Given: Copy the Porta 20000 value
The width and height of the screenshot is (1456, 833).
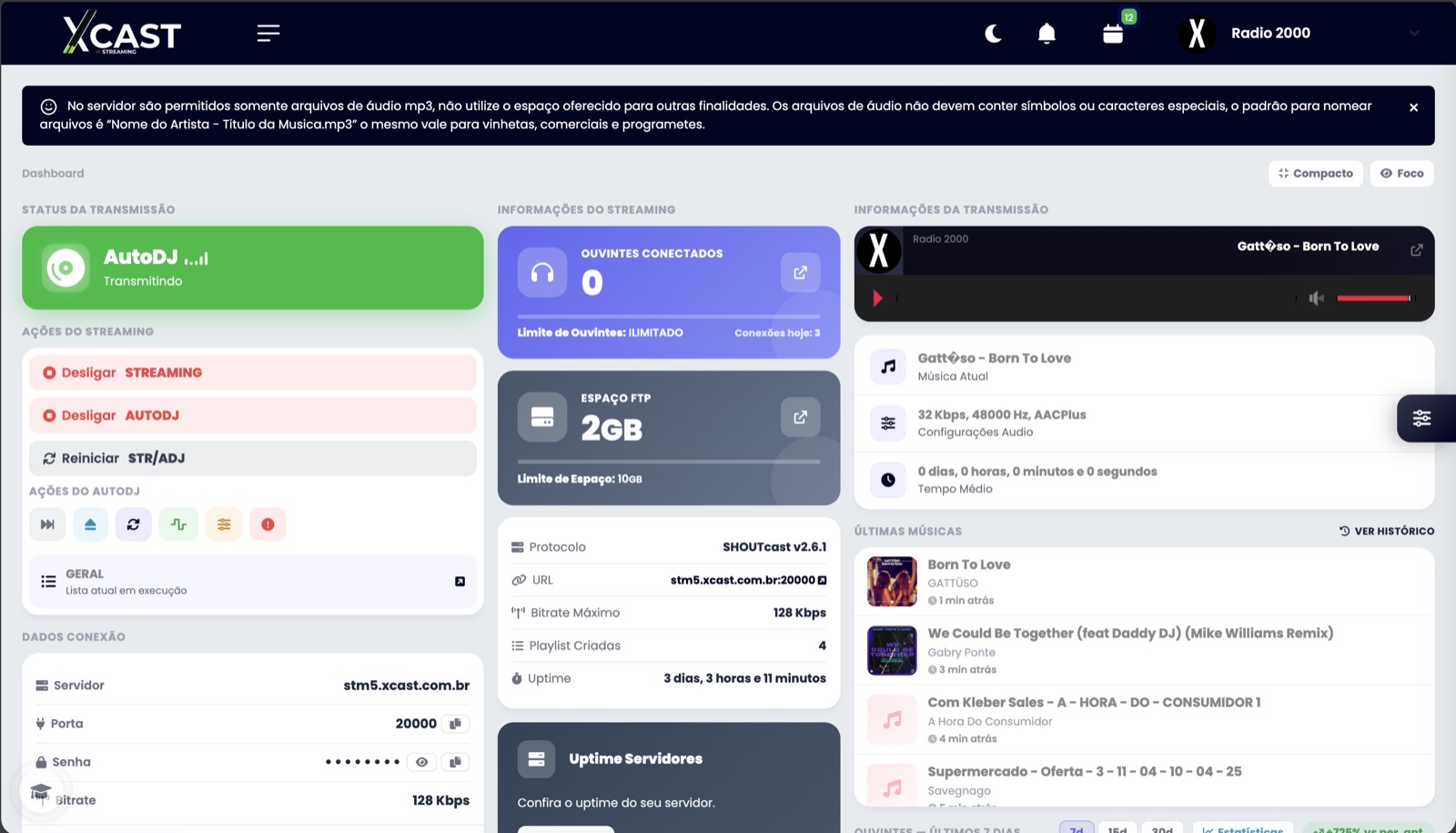Looking at the screenshot, I should pos(455,724).
